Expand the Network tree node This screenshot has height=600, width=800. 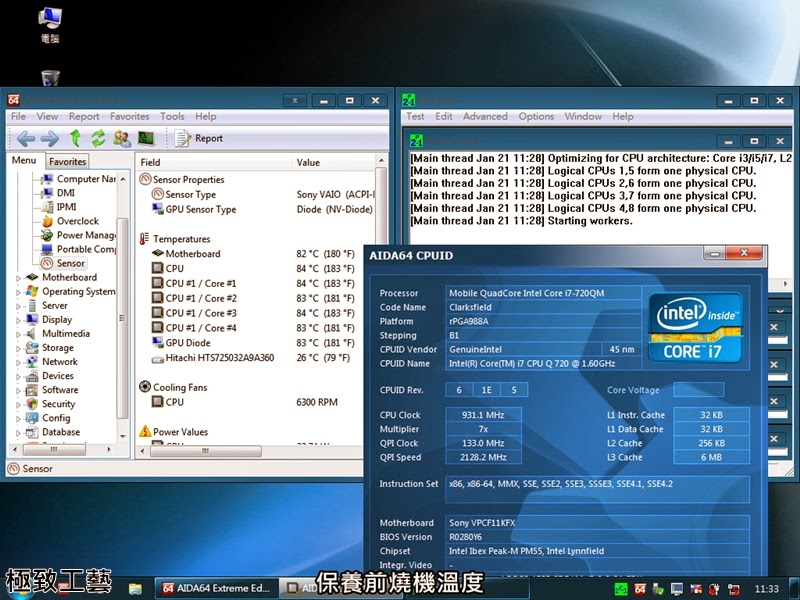(18, 362)
